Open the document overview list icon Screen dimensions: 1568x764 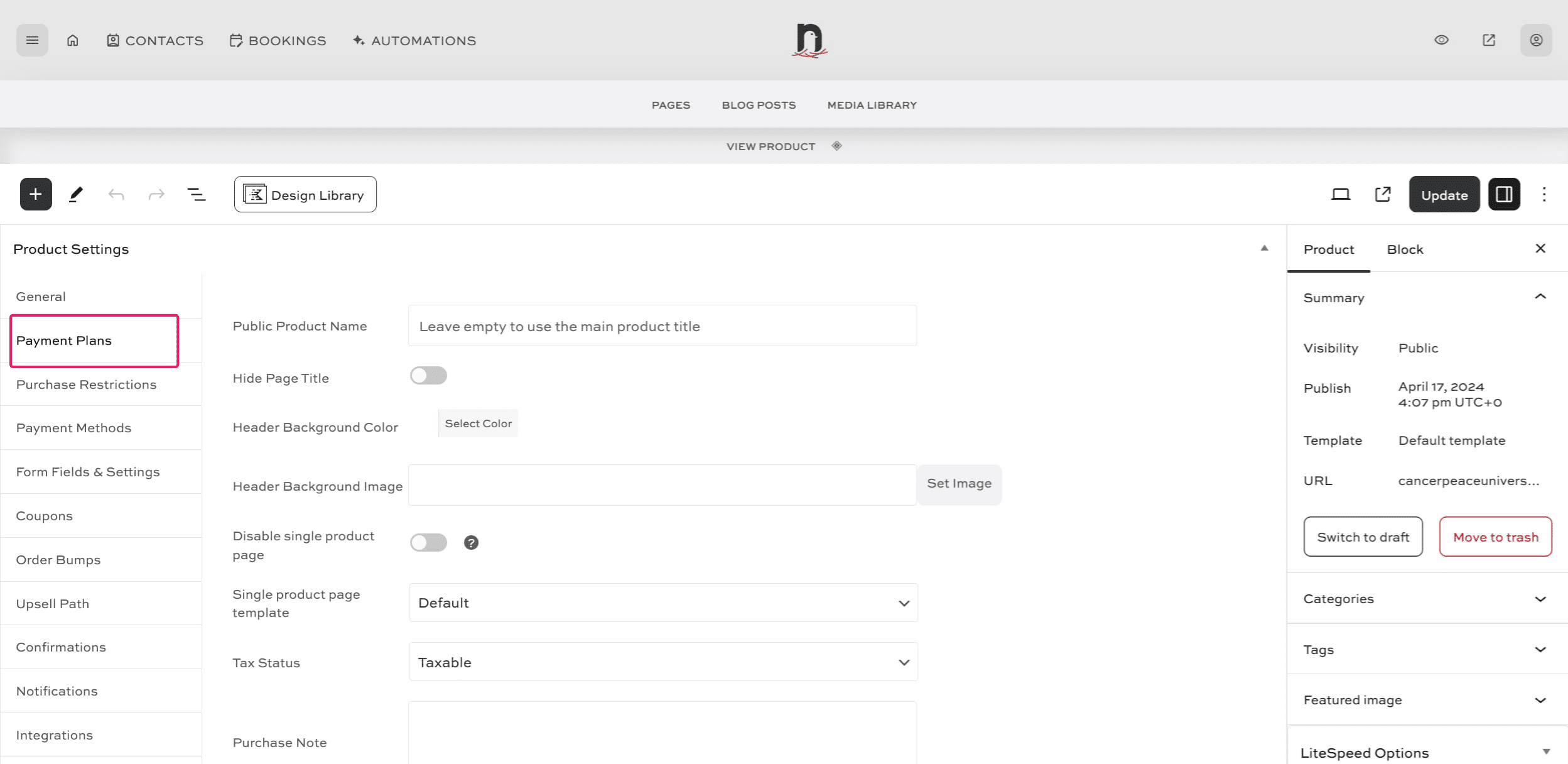coord(197,195)
